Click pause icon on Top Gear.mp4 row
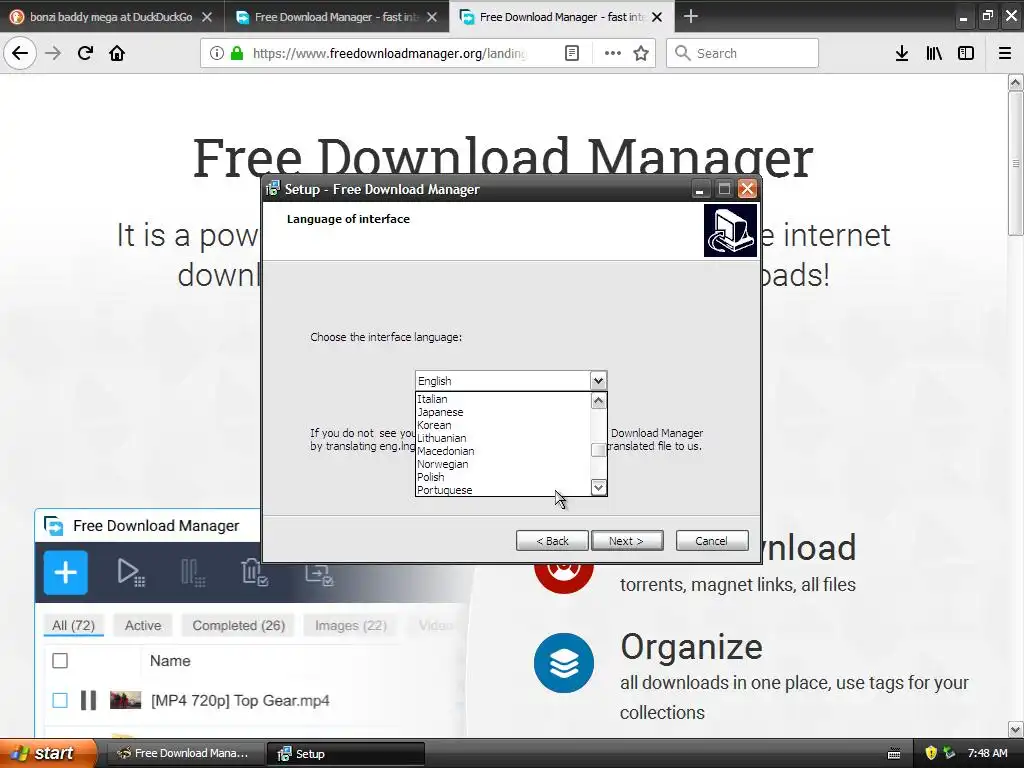 click(88, 701)
